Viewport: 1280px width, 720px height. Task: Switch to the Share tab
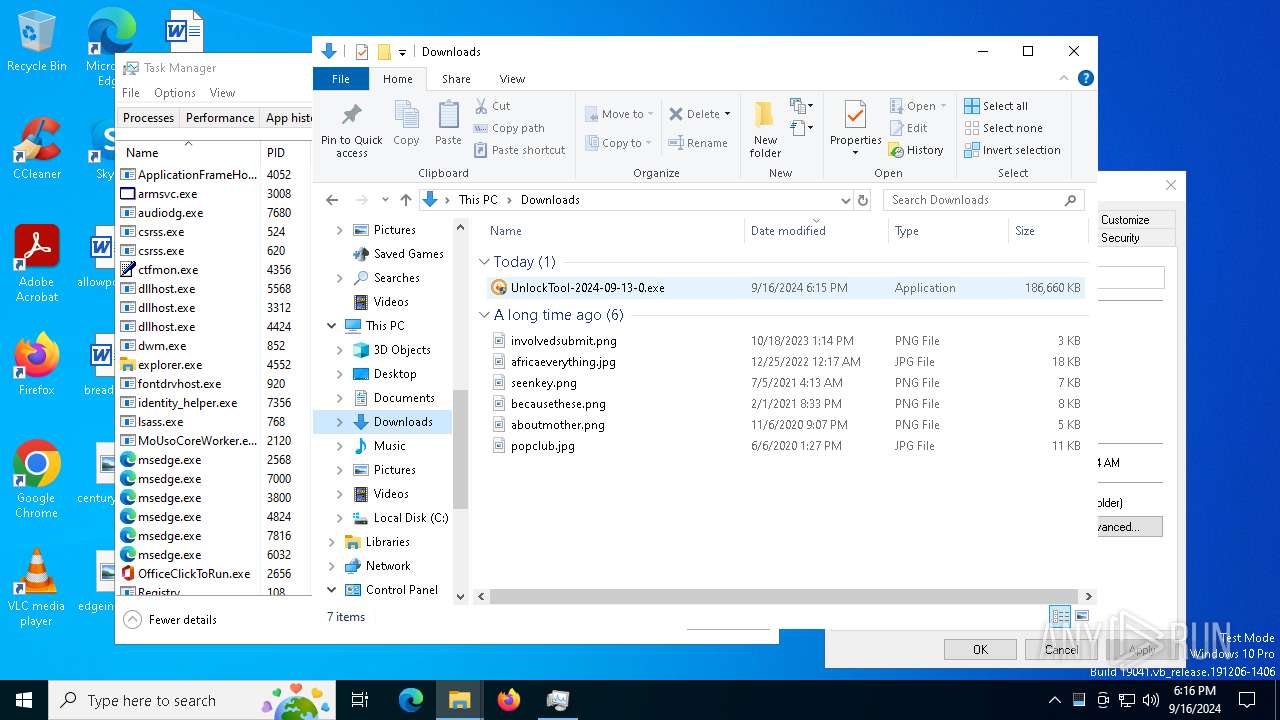coord(456,79)
